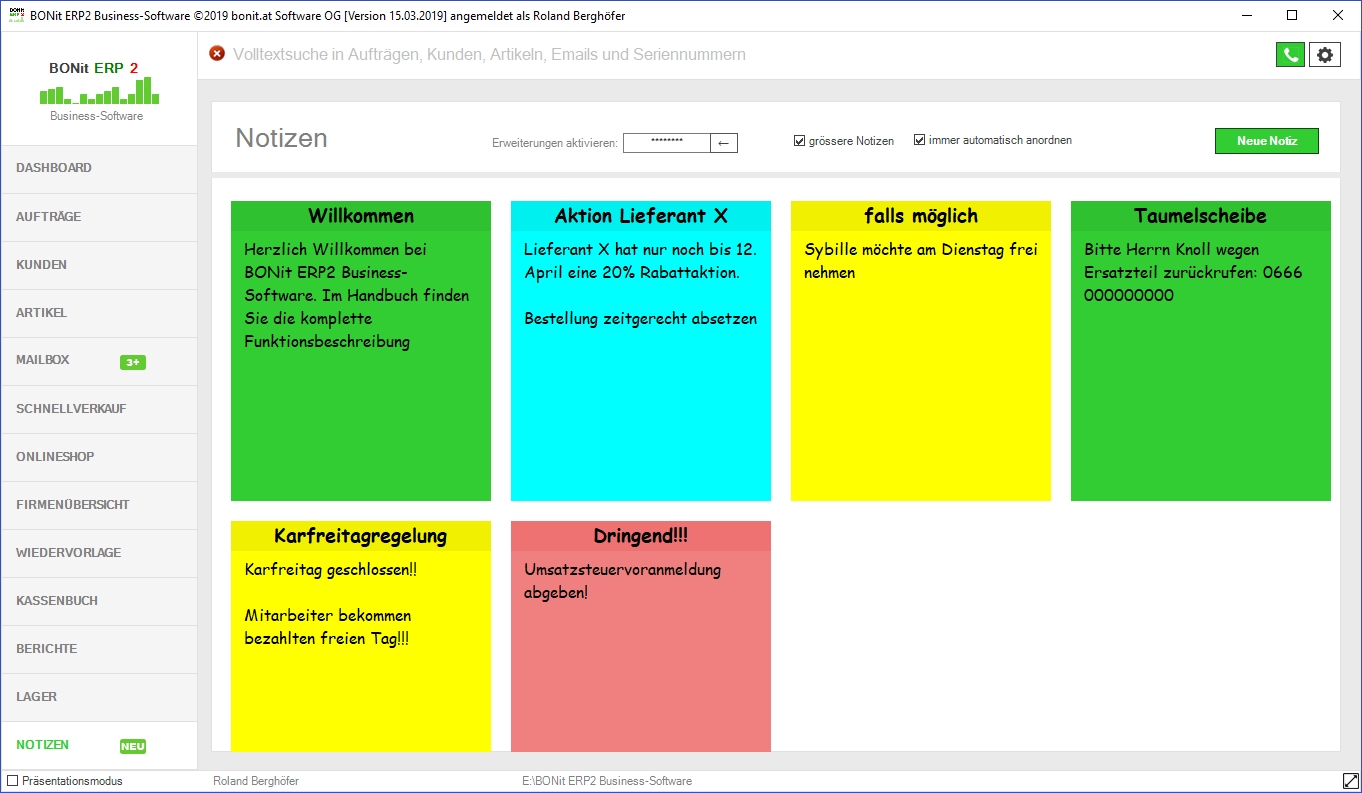The width and height of the screenshot is (1362, 793).
Task: Open the Onlineshop section
Action: (x=99, y=457)
